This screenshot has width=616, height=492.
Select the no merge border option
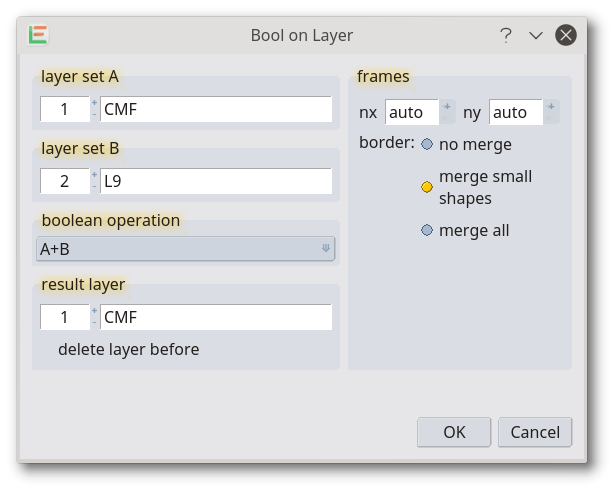427,144
